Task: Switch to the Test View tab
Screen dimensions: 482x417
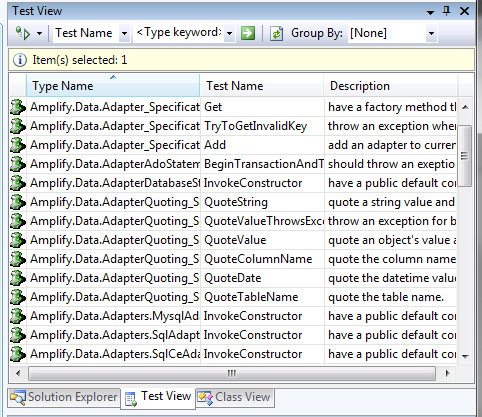Action: pos(158,397)
